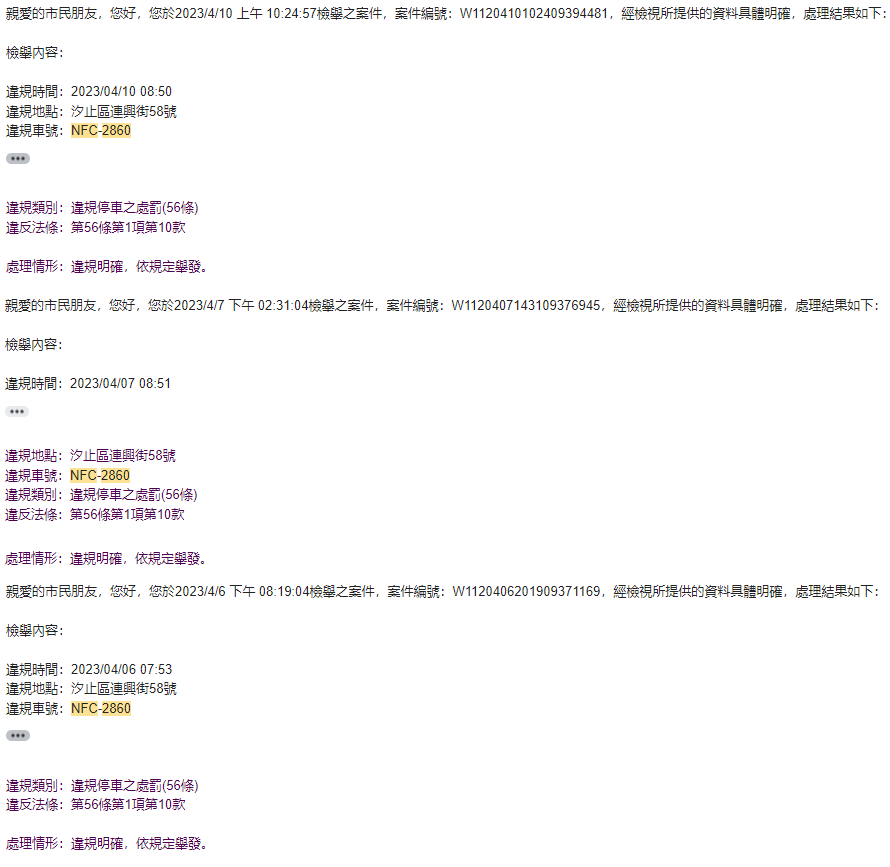The height and width of the screenshot is (867, 890).
Task: Select case number W112041010240939​4481
Action: pyautogui.click(x=534, y=13)
